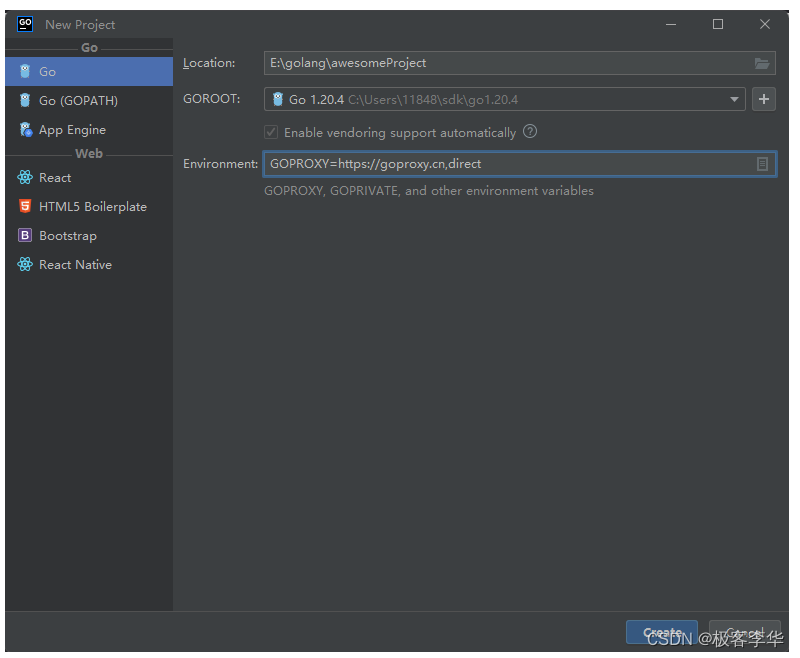The image size is (800, 658).
Task: Close the New Project dialog
Action: tap(765, 24)
